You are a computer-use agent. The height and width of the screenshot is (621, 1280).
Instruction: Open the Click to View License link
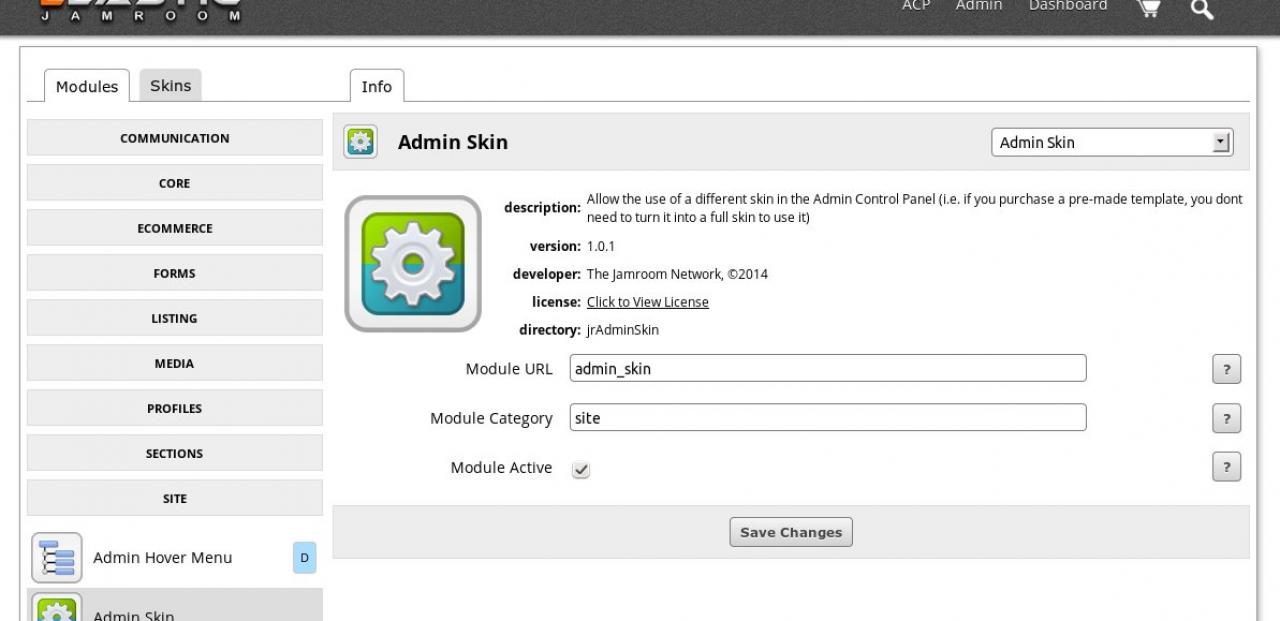(647, 302)
